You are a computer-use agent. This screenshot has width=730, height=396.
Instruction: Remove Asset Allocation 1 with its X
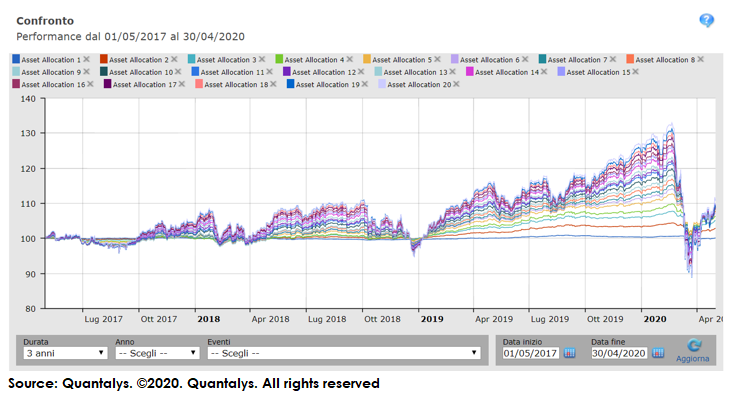point(86,60)
